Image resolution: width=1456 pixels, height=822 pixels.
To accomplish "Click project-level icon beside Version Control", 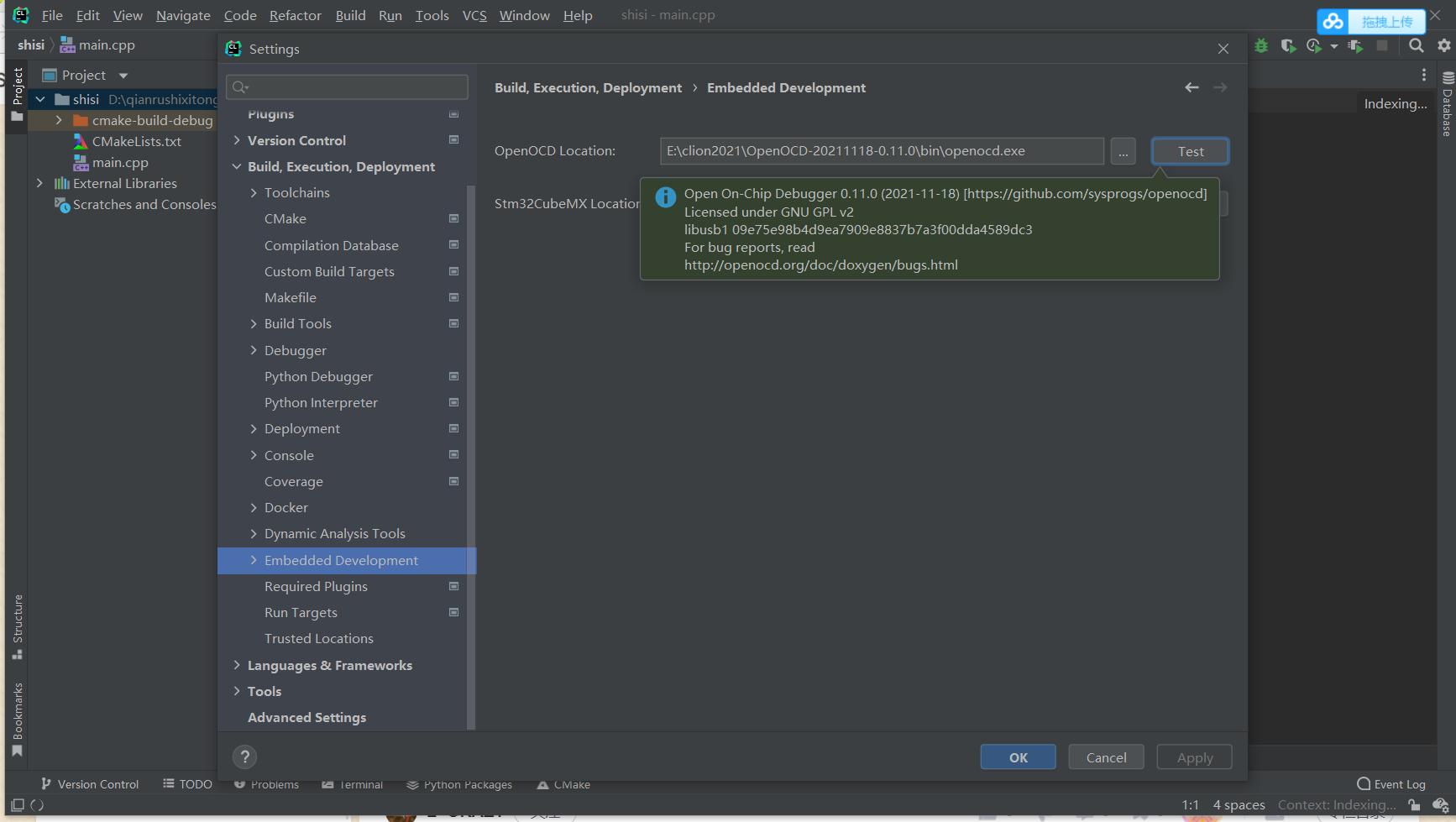I will point(453,140).
